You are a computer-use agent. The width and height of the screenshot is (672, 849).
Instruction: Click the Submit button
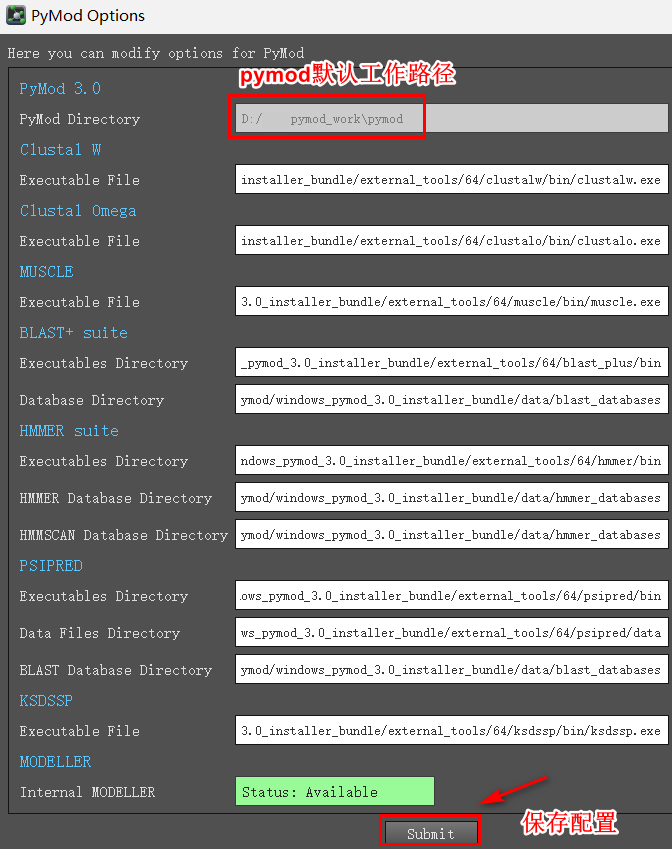click(430, 833)
